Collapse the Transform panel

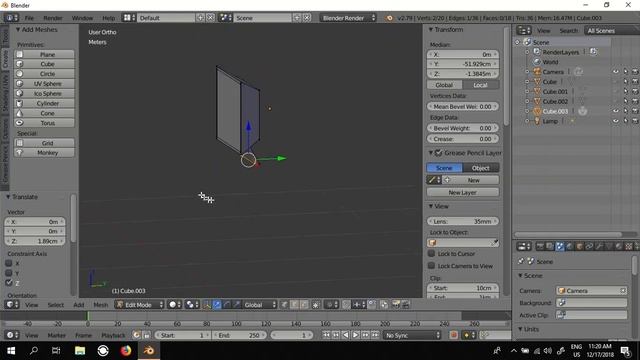pos(431,29)
